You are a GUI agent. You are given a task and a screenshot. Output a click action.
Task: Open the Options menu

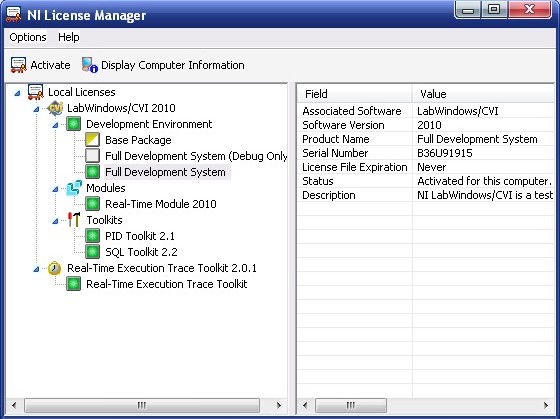click(28, 37)
